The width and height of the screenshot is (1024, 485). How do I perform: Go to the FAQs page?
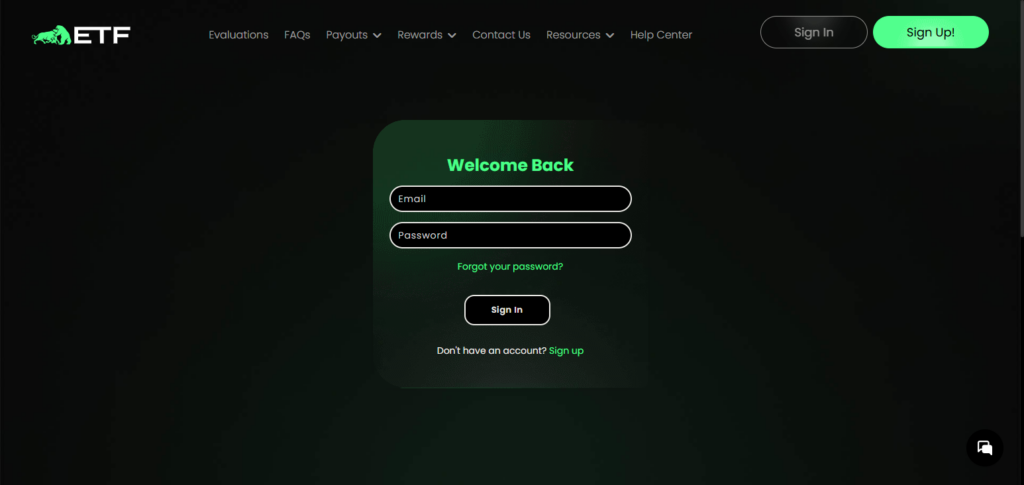(x=297, y=35)
